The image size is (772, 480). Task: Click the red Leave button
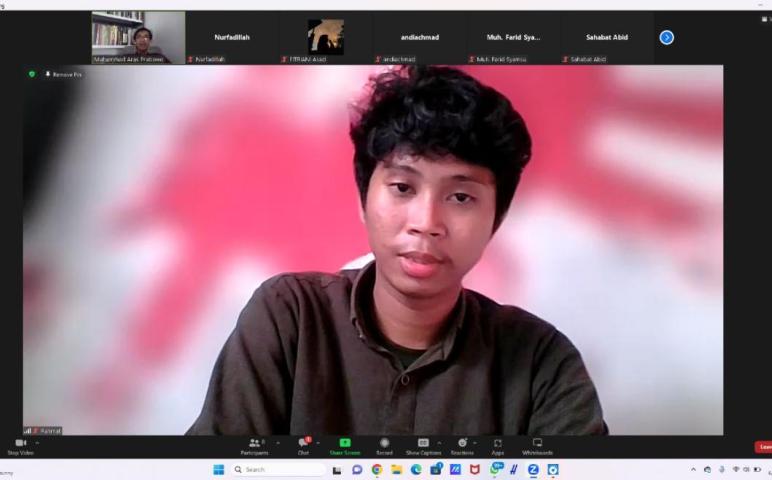pos(764,447)
